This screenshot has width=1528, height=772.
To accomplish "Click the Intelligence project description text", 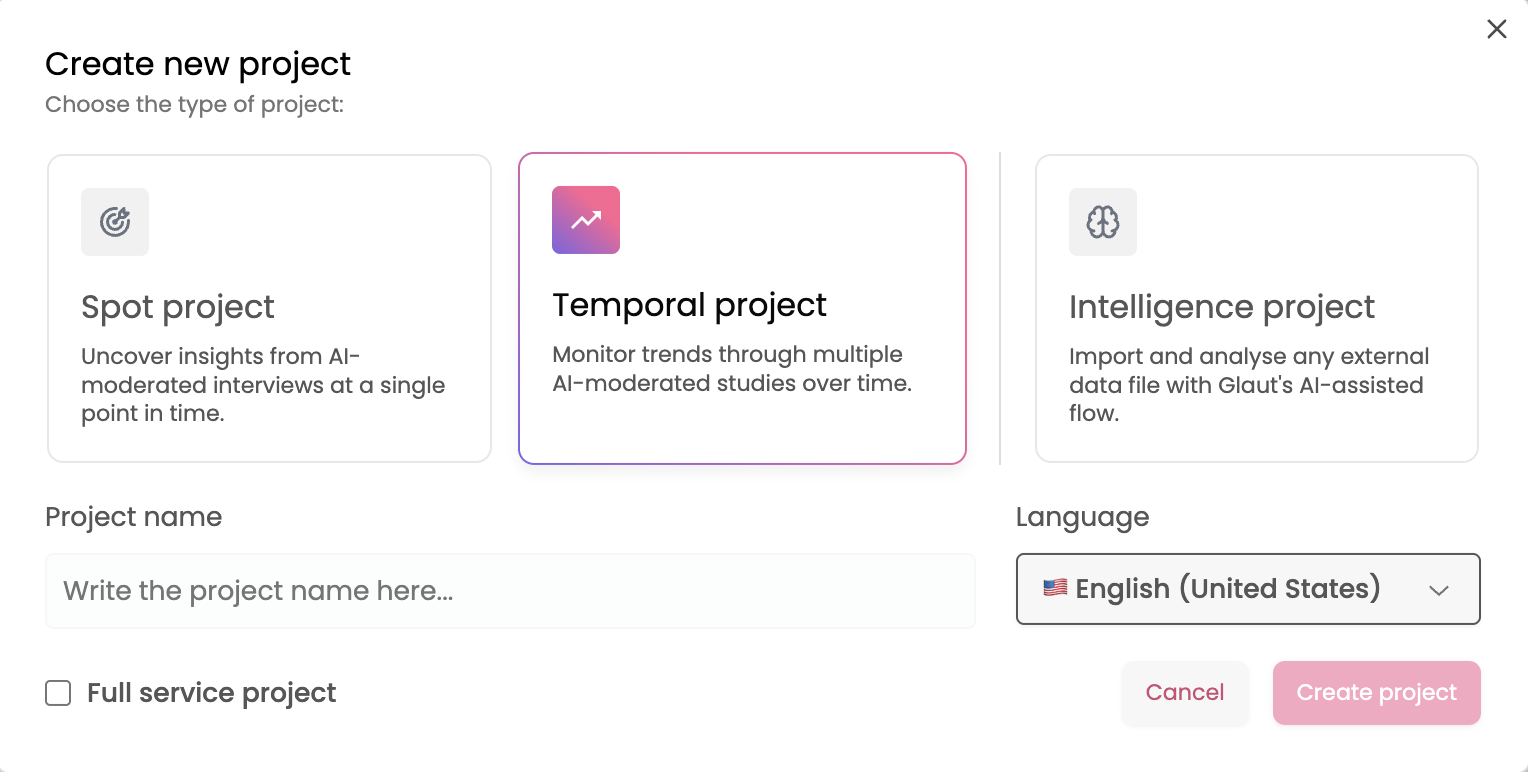I will point(1249,385).
